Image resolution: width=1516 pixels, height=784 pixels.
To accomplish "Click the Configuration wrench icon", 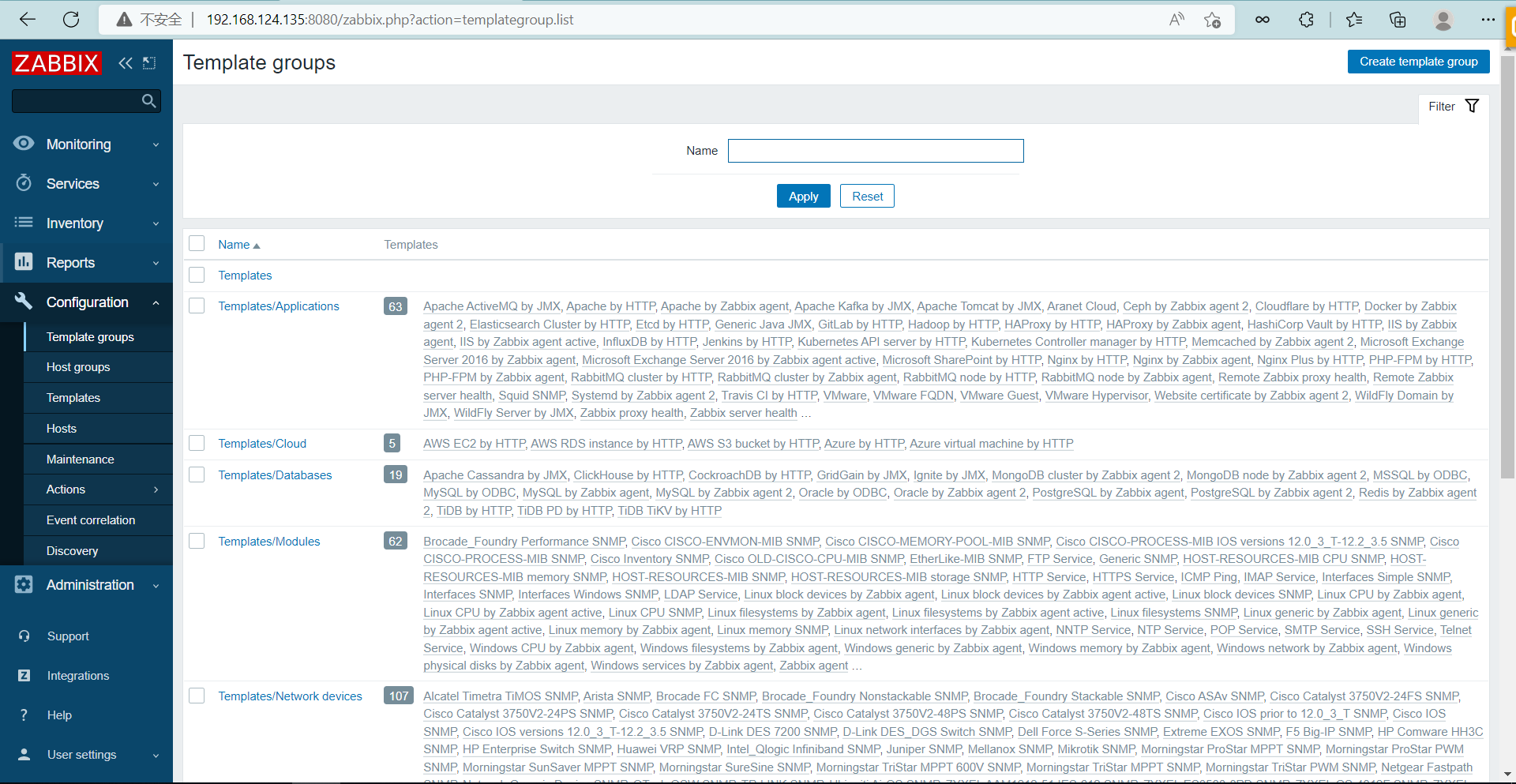I will tap(24, 302).
